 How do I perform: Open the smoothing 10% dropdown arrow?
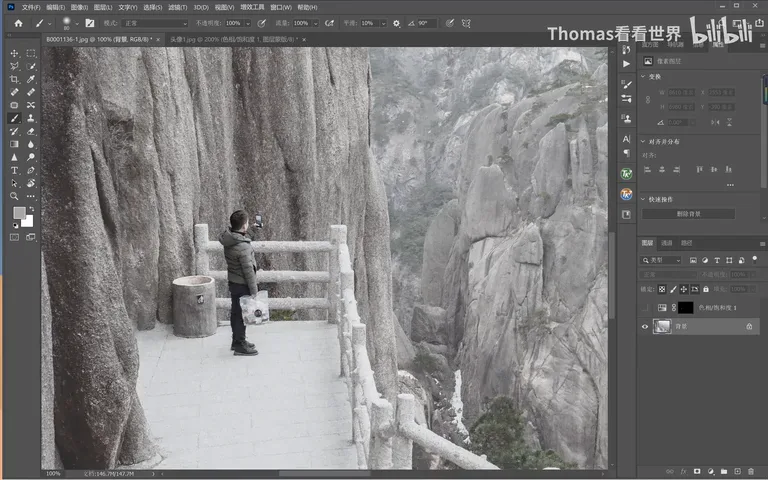(383, 24)
